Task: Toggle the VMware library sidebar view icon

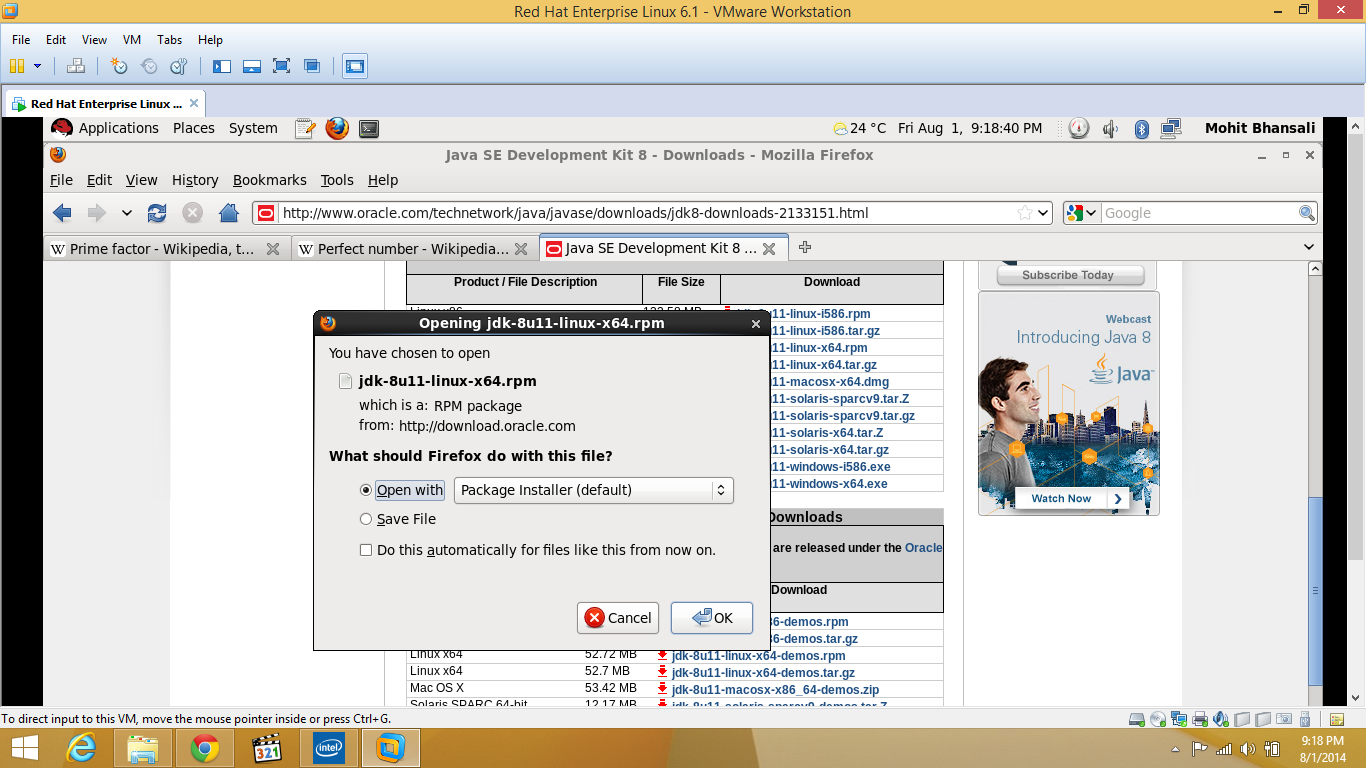Action: (x=222, y=66)
